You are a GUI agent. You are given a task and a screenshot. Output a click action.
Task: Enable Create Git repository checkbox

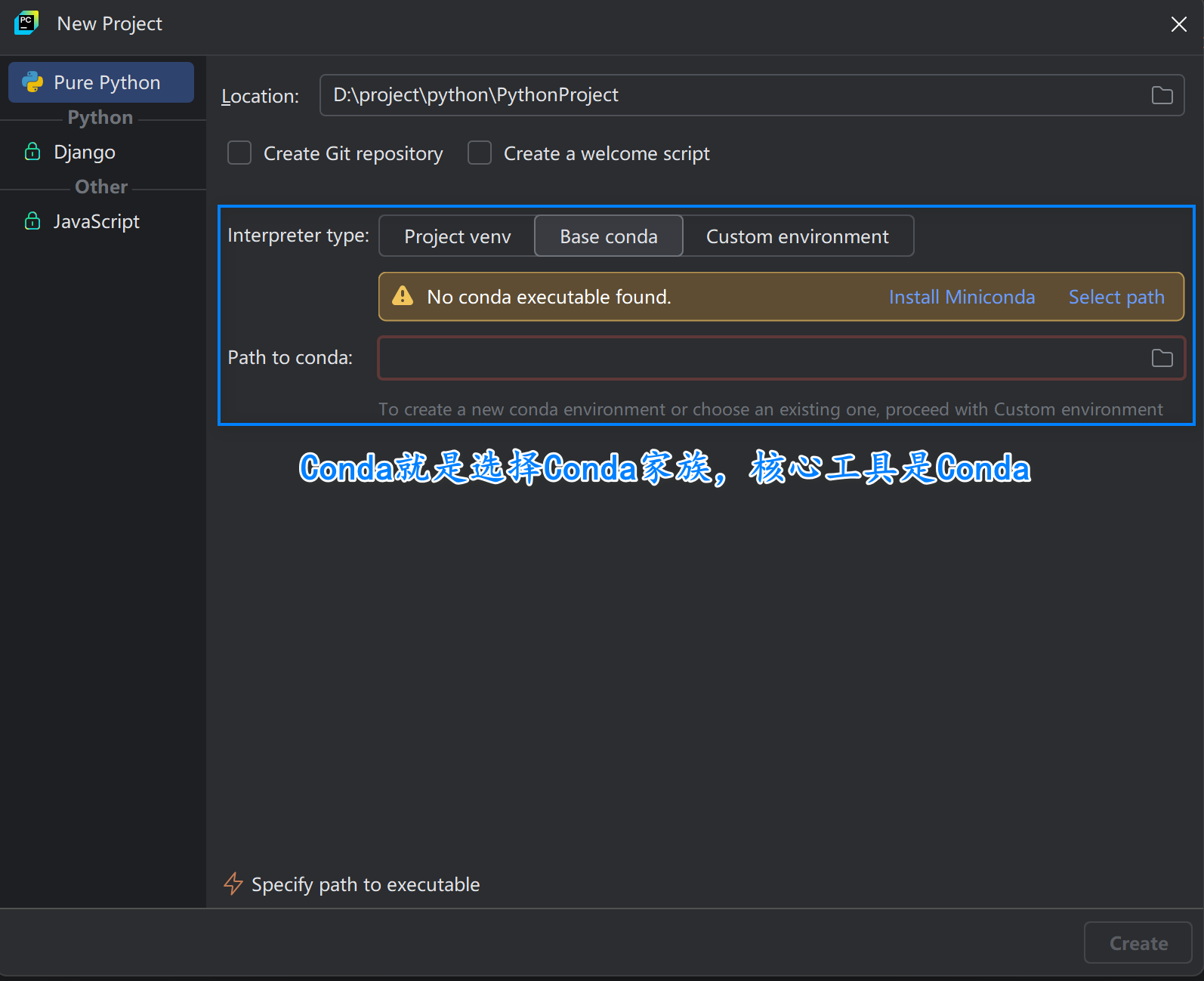(x=239, y=153)
